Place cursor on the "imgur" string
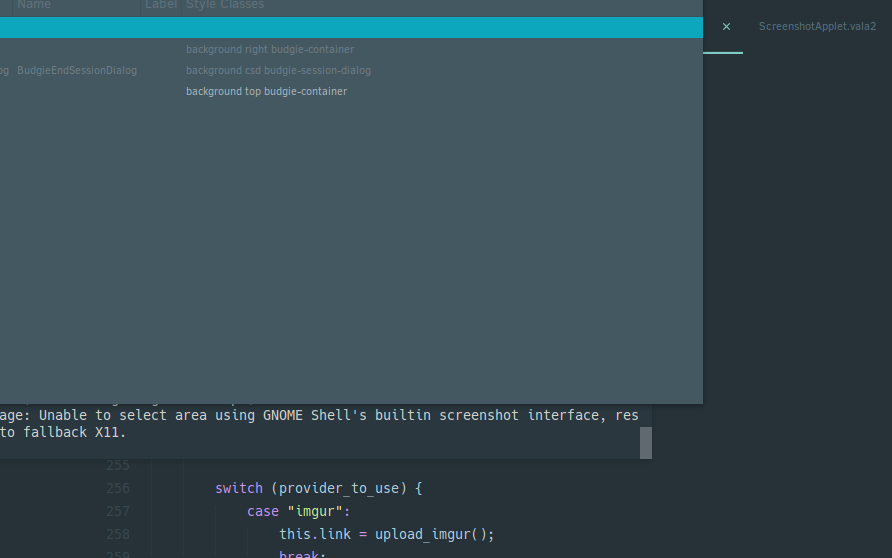This screenshot has width=892, height=558. 315,511
